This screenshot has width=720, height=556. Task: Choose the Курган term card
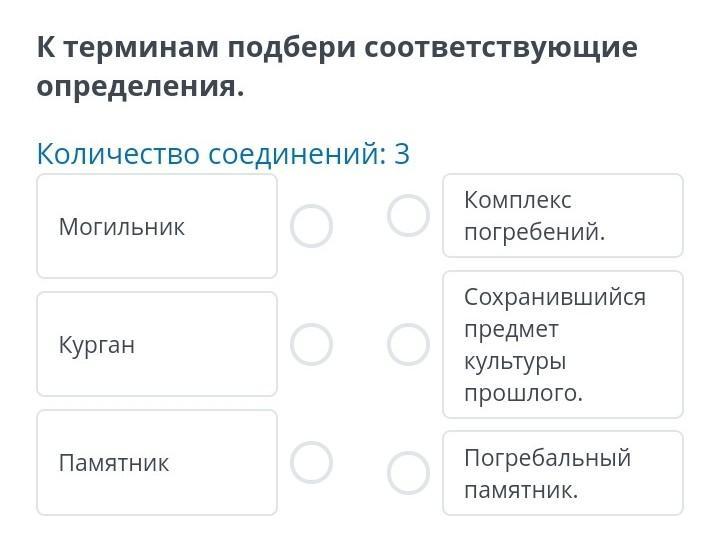coord(157,344)
